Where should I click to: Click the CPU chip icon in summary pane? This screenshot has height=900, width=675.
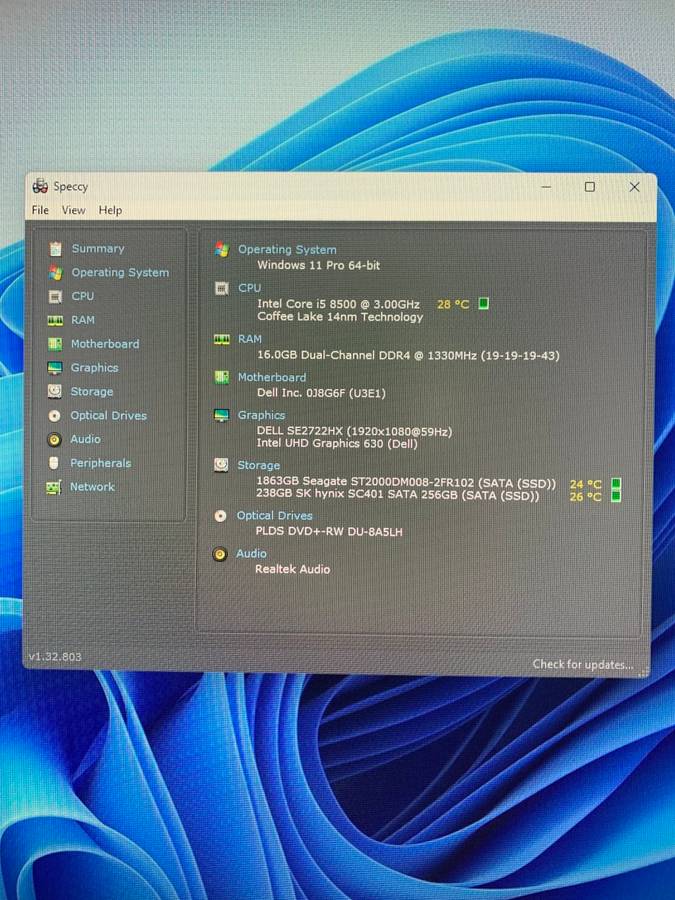point(222,288)
